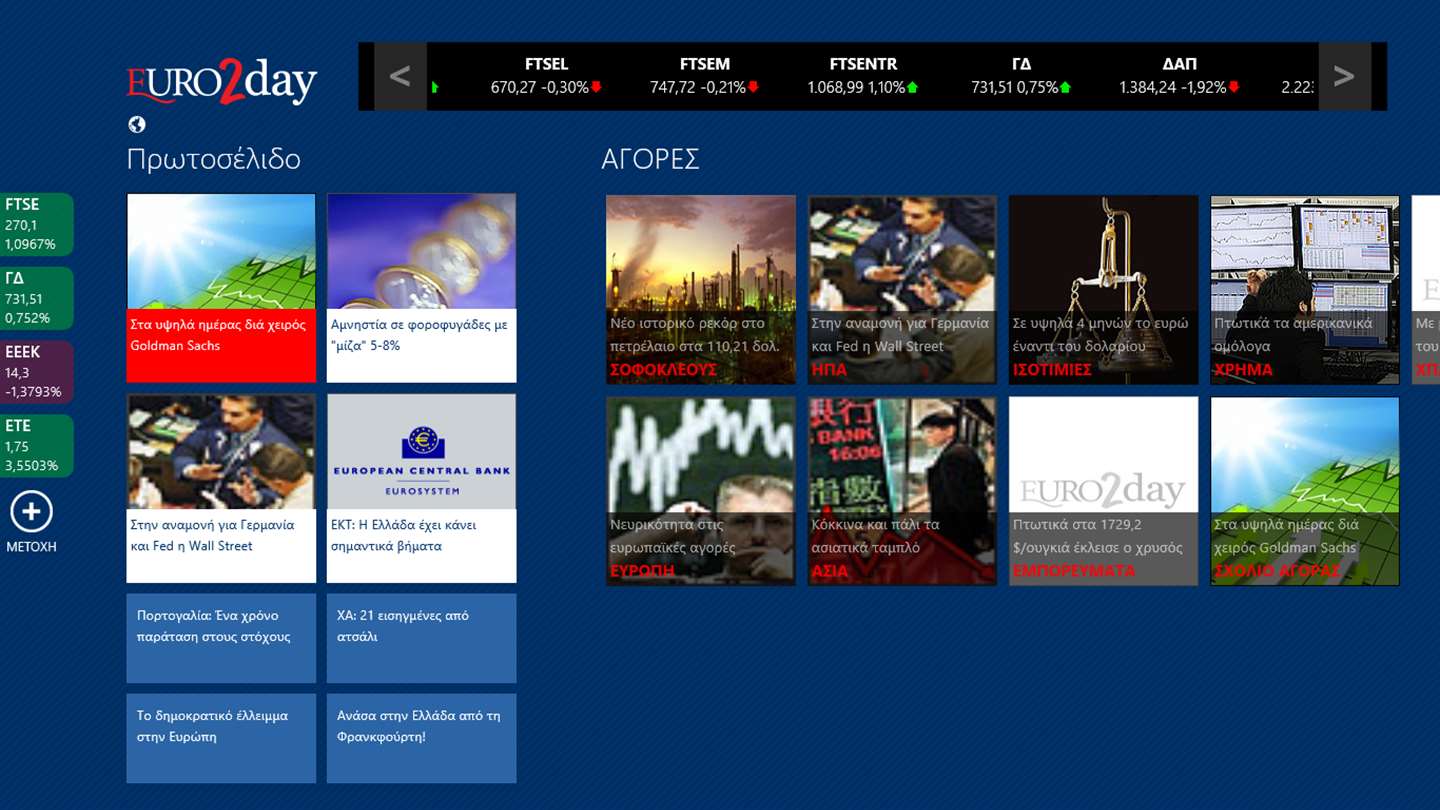
Task: Click the Euro2day logo
Action: (222, 82)
